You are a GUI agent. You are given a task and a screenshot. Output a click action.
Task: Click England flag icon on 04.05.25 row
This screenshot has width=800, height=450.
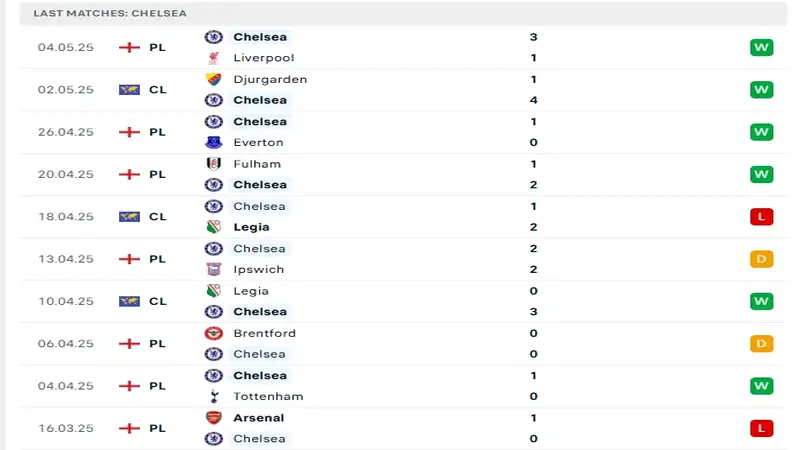129,47
